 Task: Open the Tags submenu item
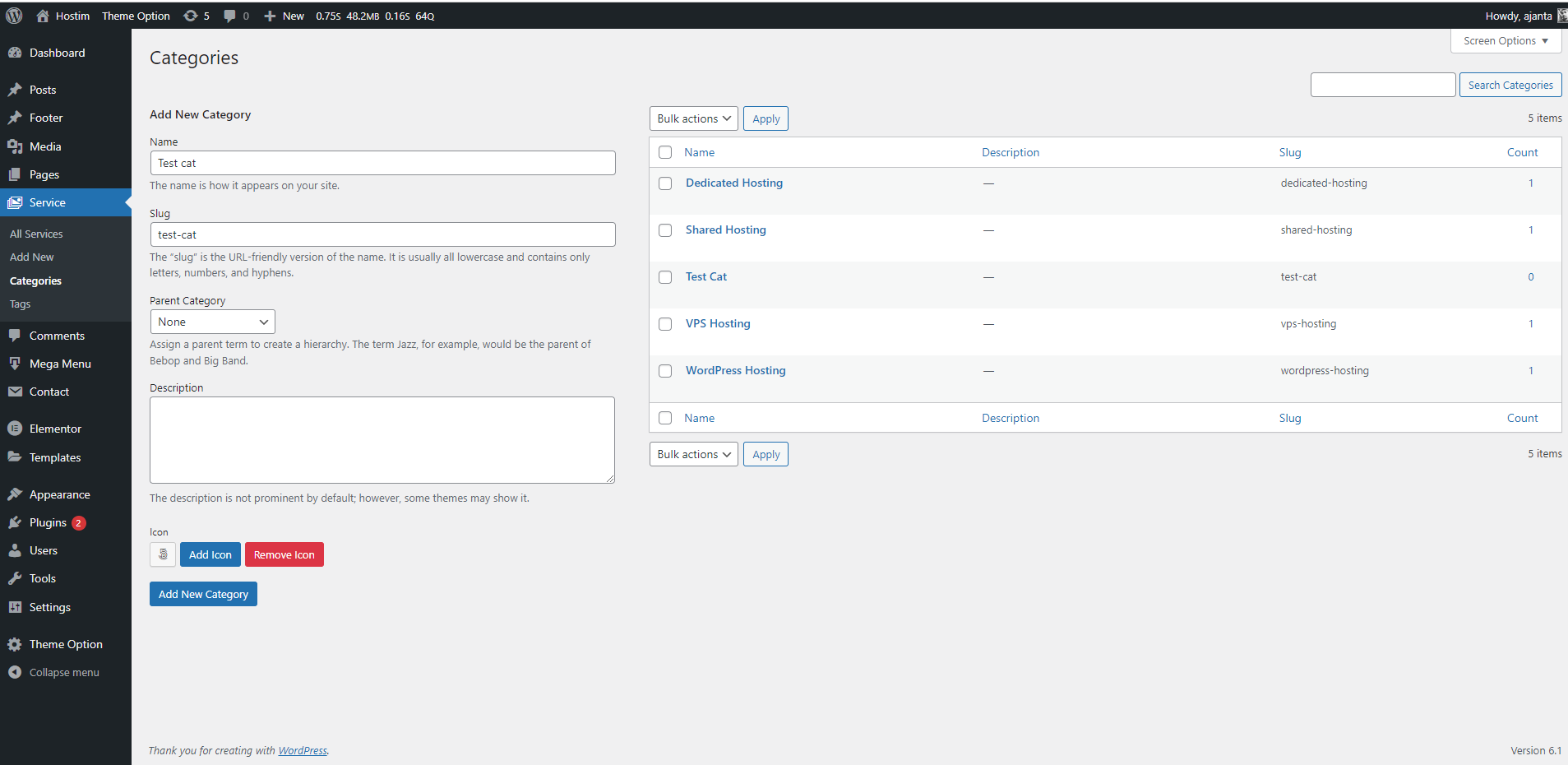pyautogui.click(x=20, y=304)
